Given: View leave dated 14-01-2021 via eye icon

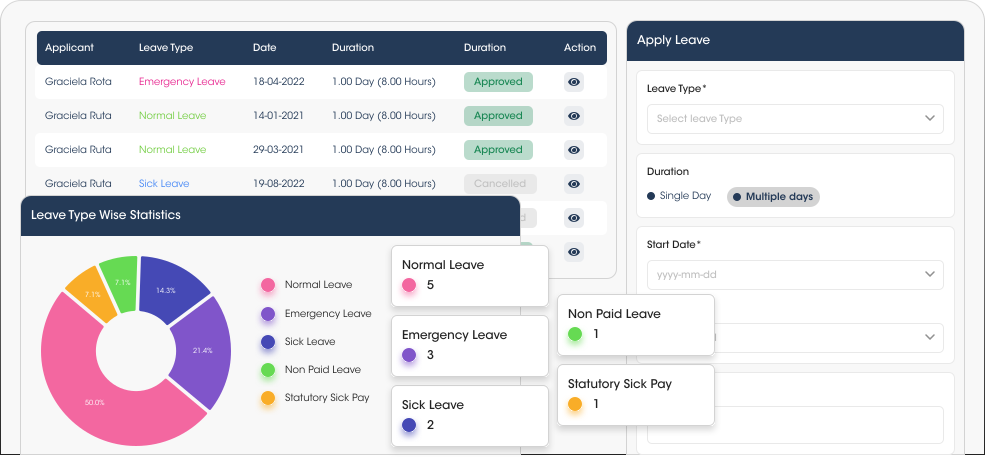Looking at the screenshot, I should (574, 116).
